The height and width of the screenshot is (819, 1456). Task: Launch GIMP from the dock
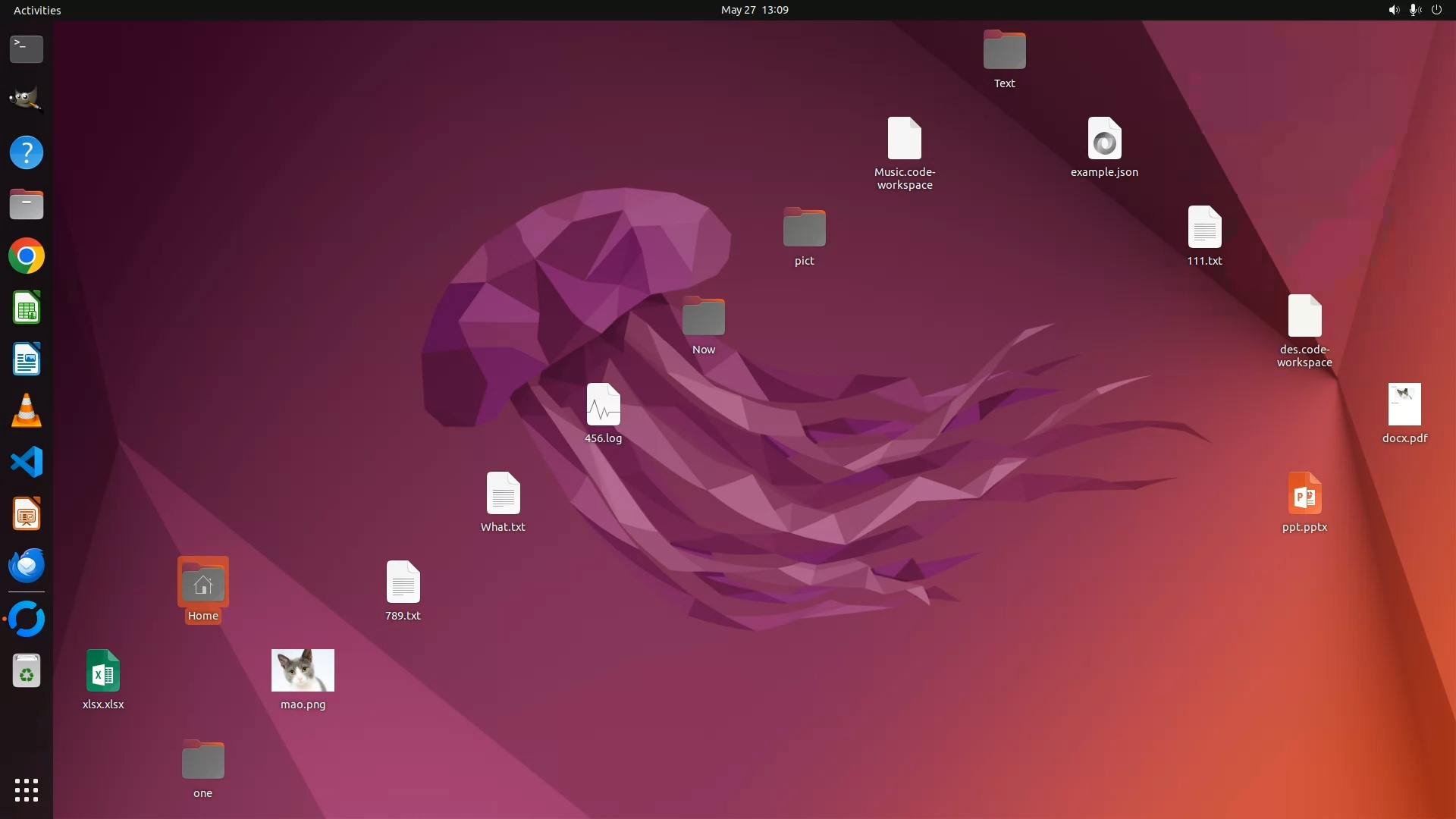click(27, 100)
